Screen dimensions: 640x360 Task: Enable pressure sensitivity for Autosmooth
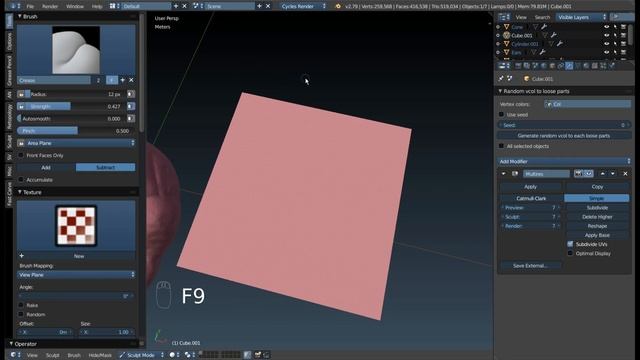[x=131, y=118]
